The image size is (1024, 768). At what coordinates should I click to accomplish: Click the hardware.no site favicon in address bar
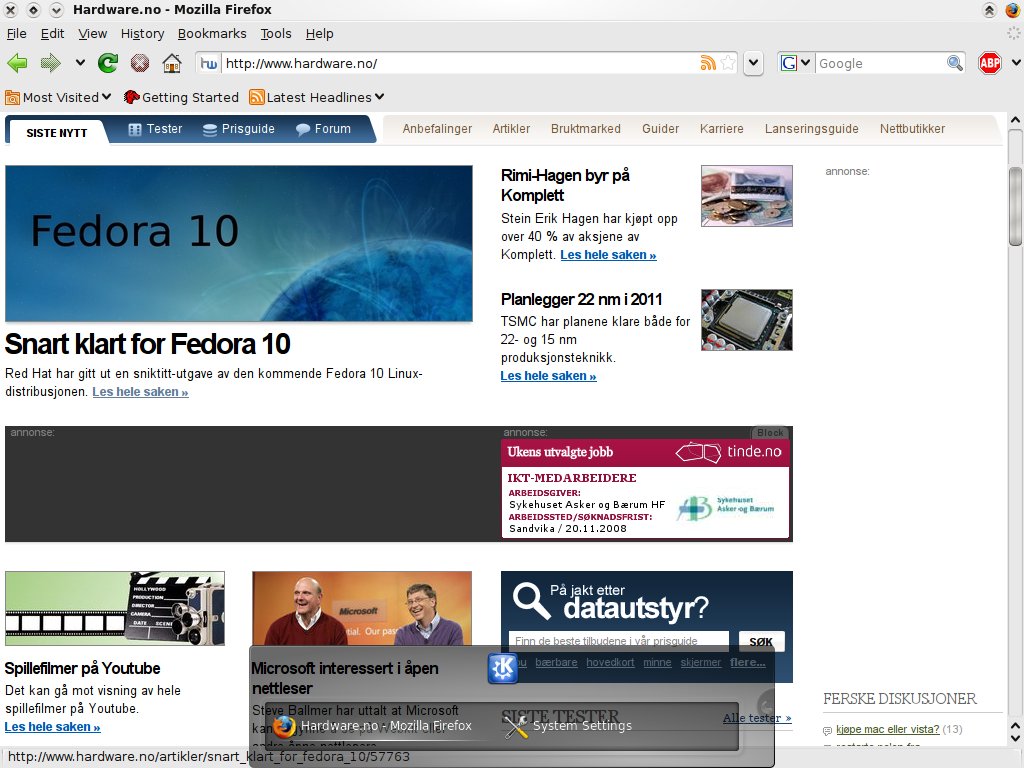[x=209, y=63]
